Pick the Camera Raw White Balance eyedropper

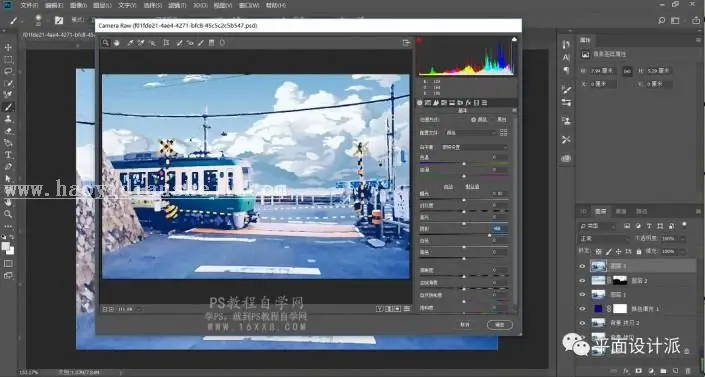[x=130, y=43]
